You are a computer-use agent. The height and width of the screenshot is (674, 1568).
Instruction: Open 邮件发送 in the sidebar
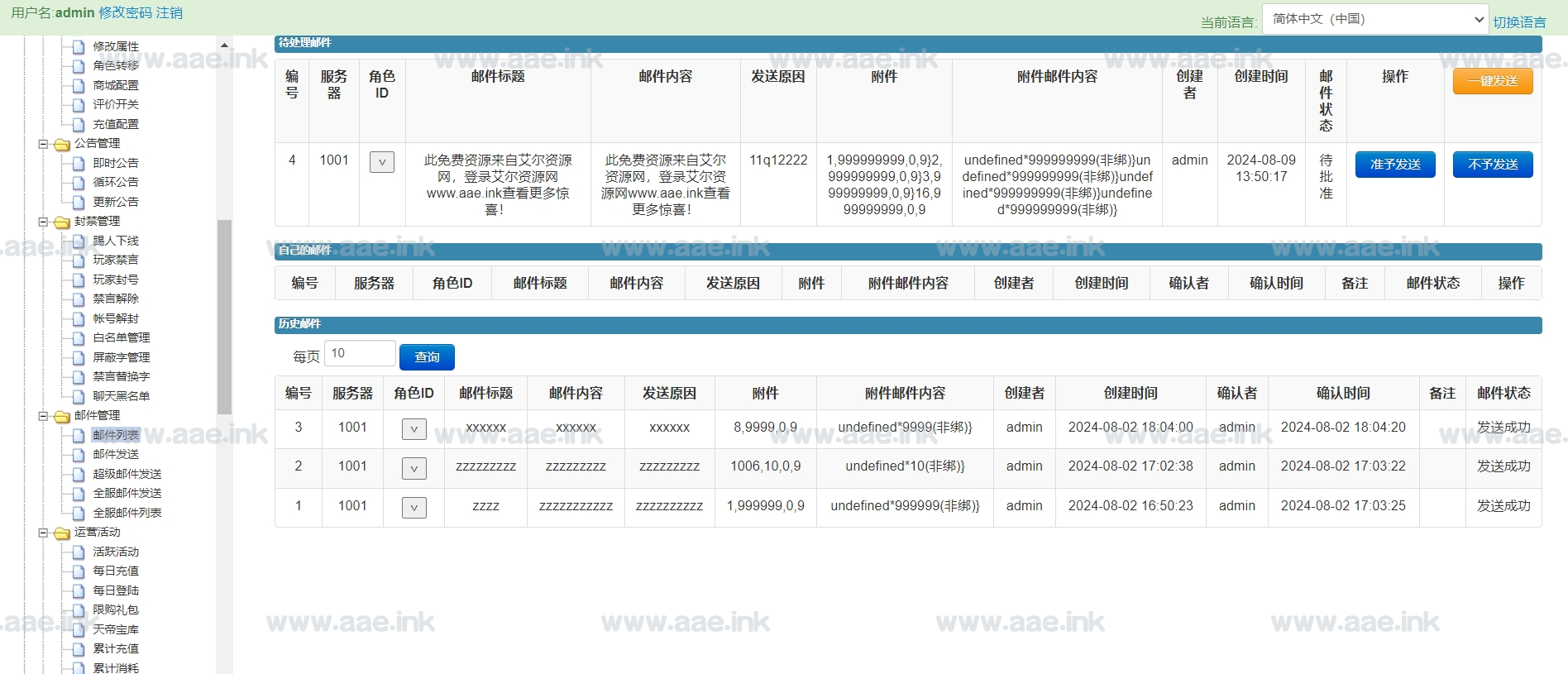click(116, 454)
